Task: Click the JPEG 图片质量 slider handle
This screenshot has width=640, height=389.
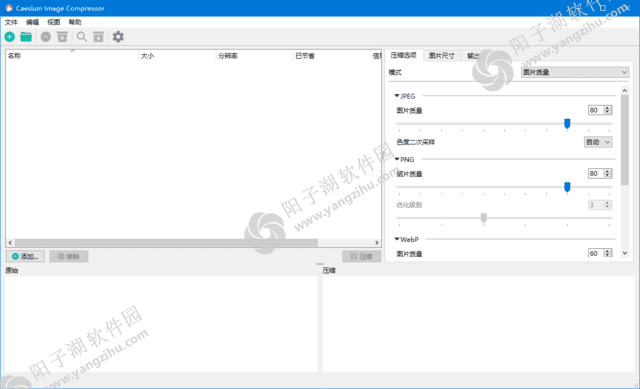Action: 567,124
